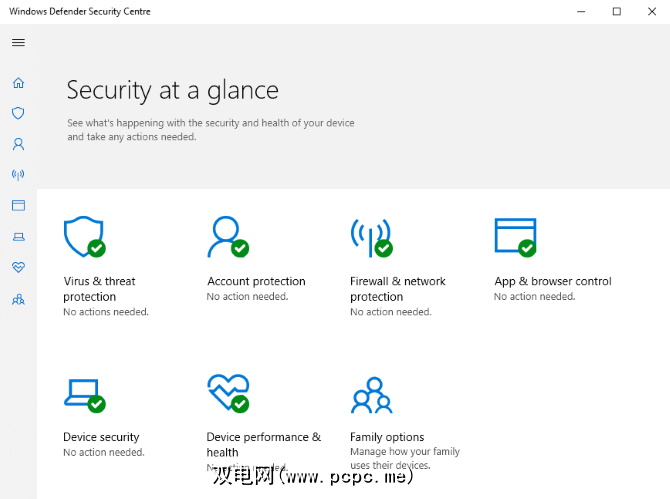This screenshot has width=670, height=499.
Task: Select the shield icon in sidebar
Action: coord(18,114)
